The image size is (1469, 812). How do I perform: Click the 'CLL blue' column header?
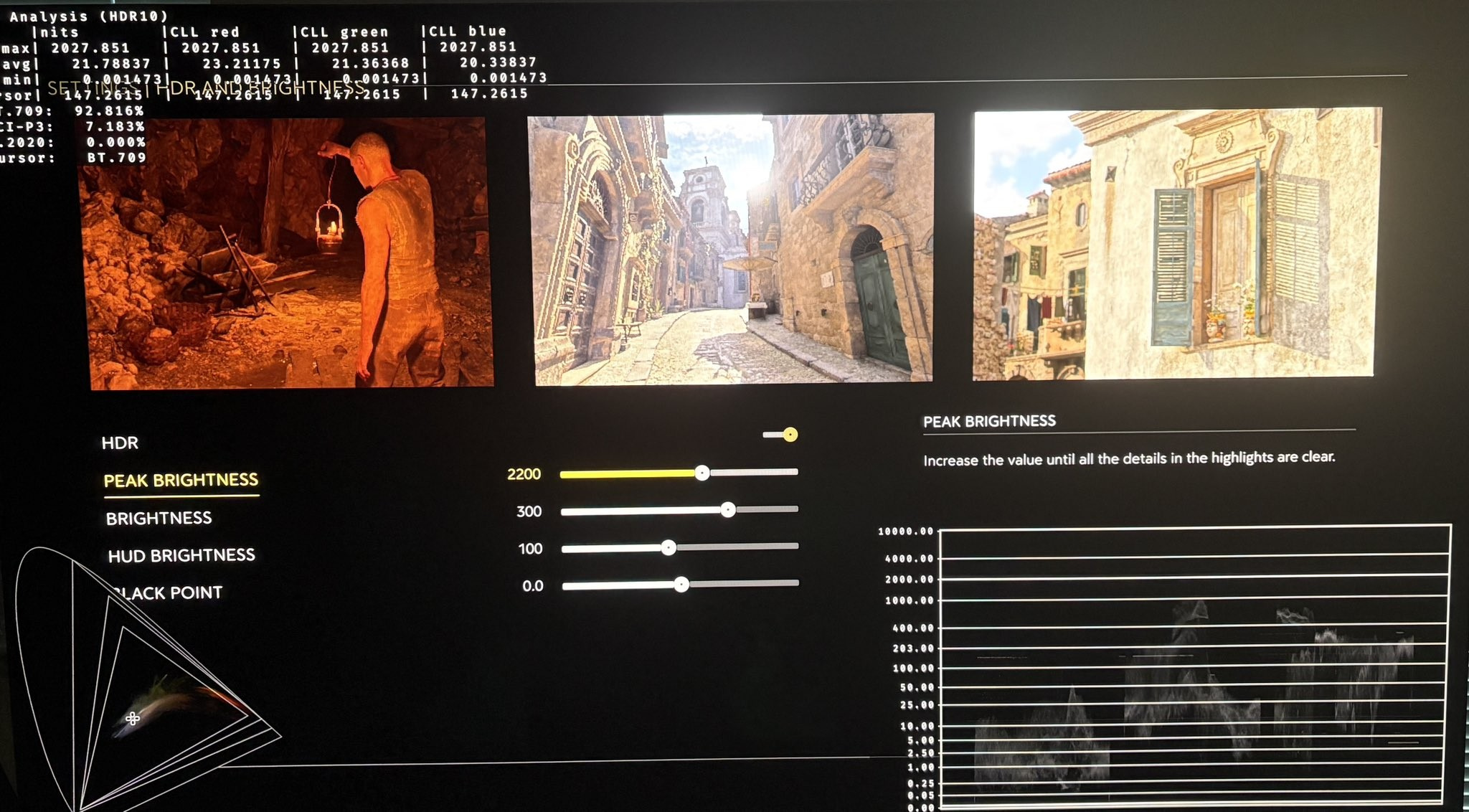468,31
